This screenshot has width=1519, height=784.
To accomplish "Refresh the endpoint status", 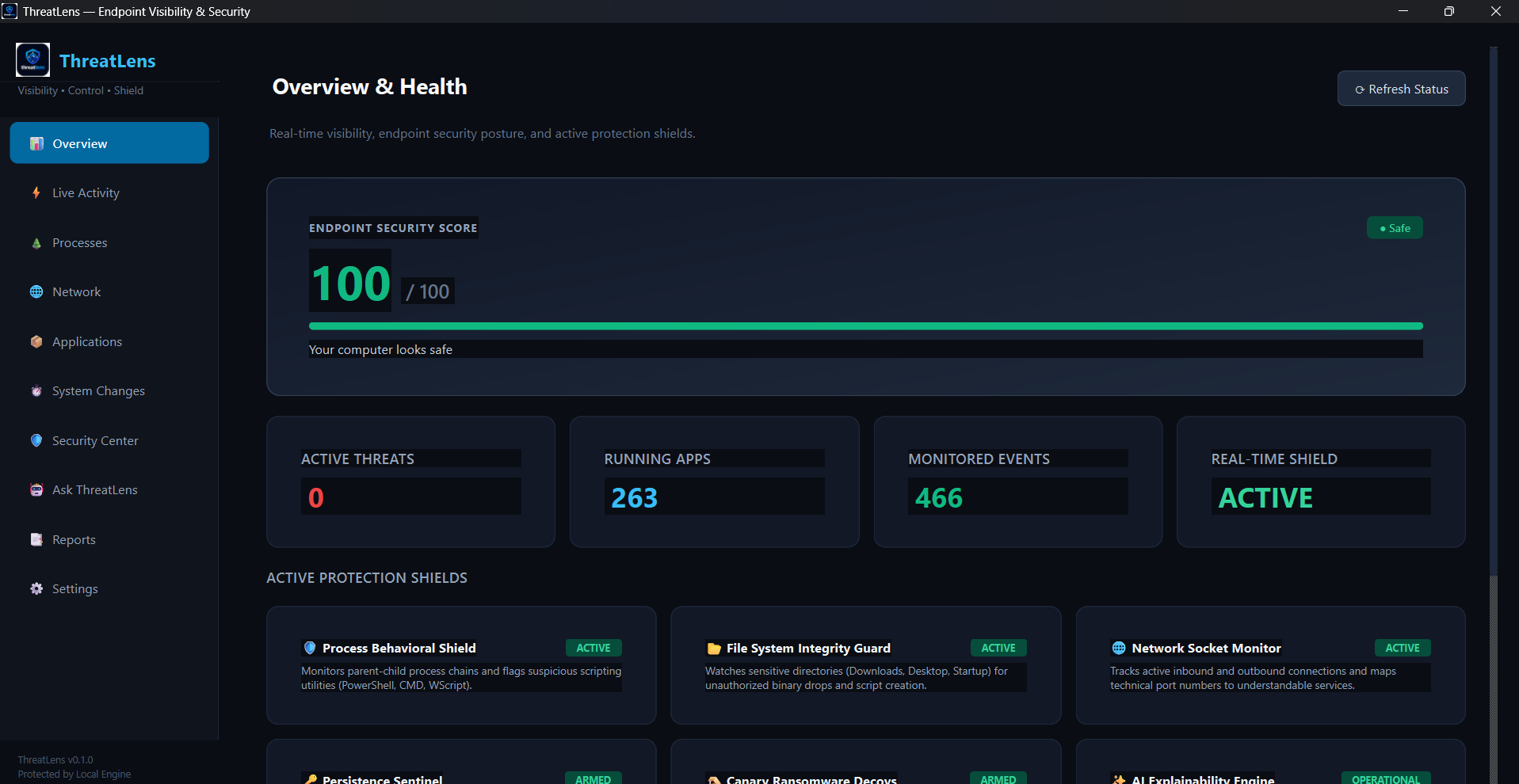I will point(1401,89).
